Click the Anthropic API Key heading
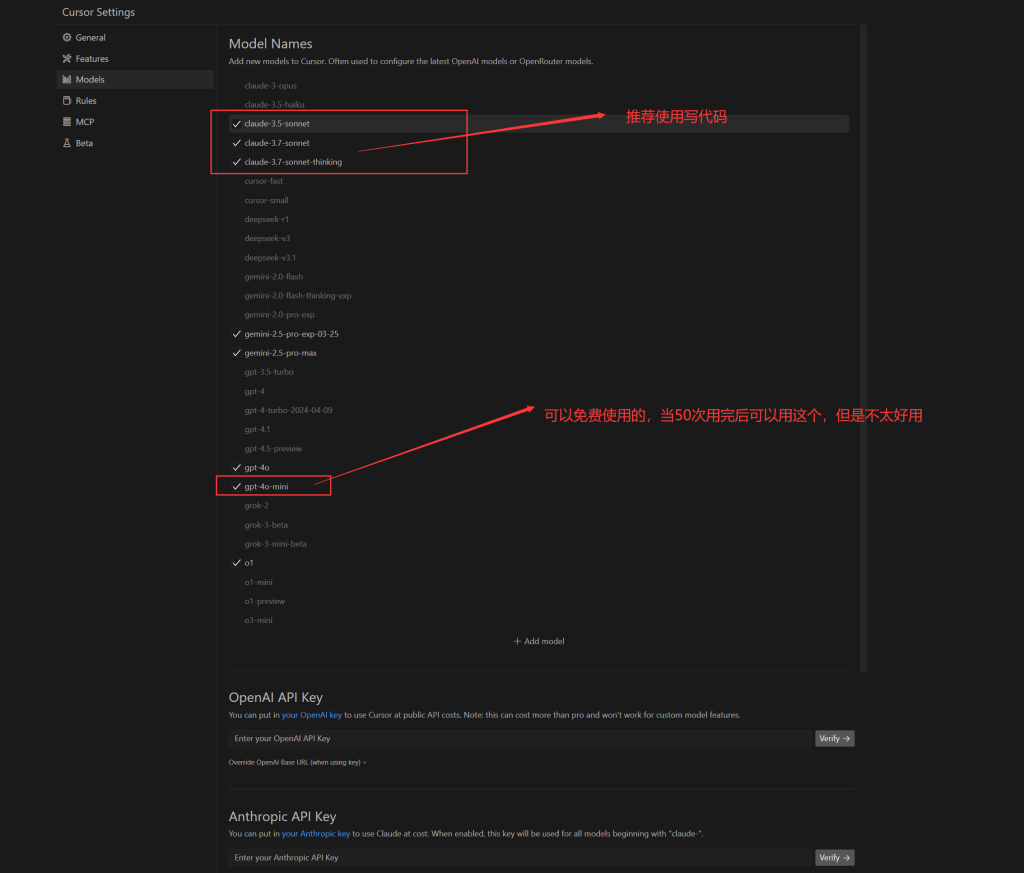 point(282,816)
